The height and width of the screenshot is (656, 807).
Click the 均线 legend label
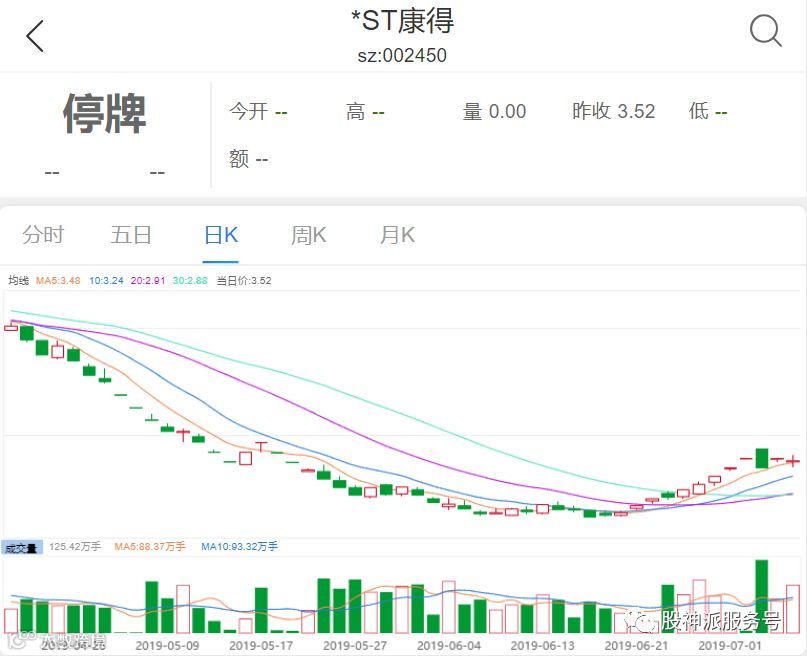19,280
